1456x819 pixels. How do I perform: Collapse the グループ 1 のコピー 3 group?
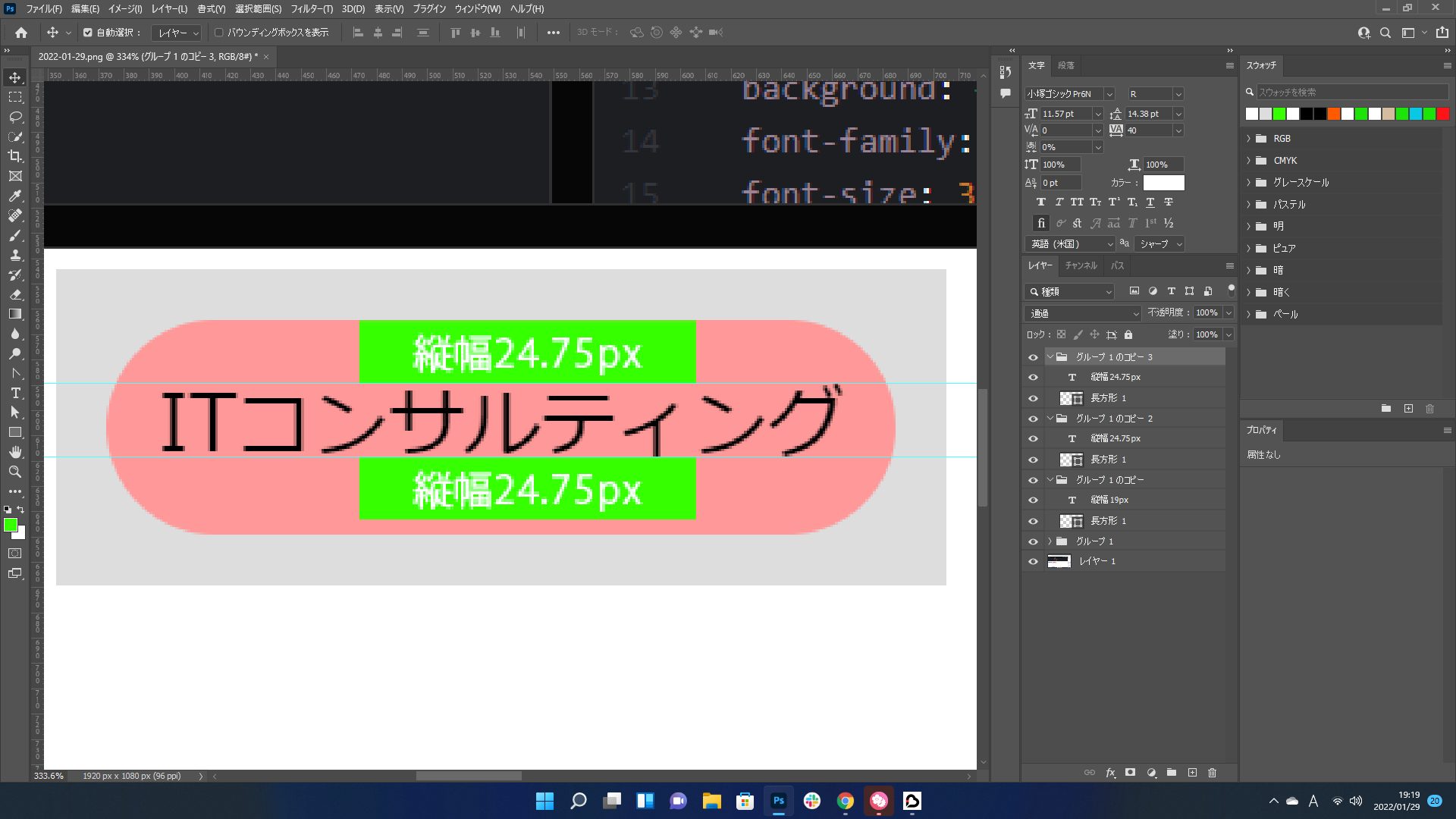(1050, 356)
